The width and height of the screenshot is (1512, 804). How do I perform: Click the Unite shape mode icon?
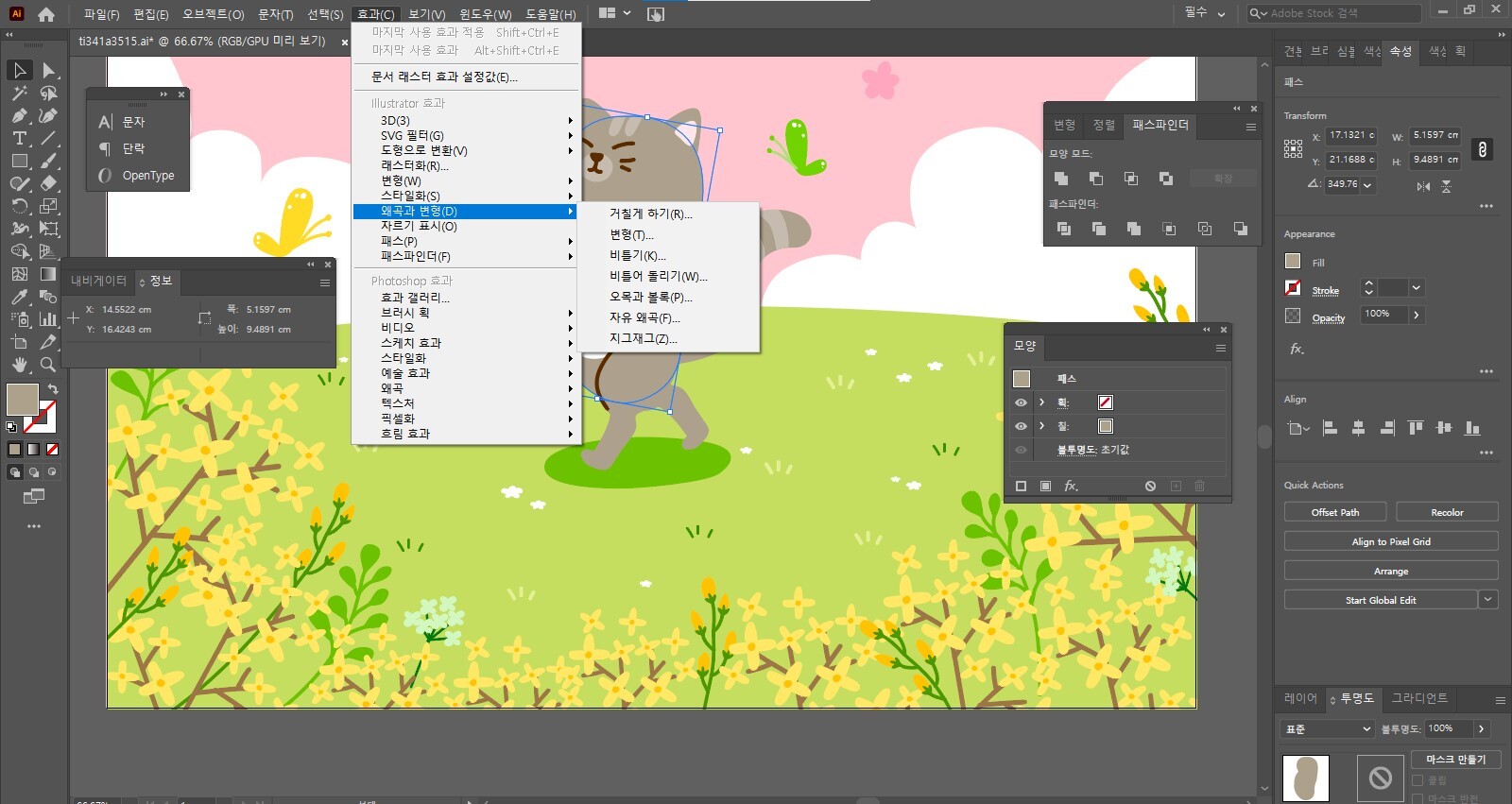tap(1061, 179)
